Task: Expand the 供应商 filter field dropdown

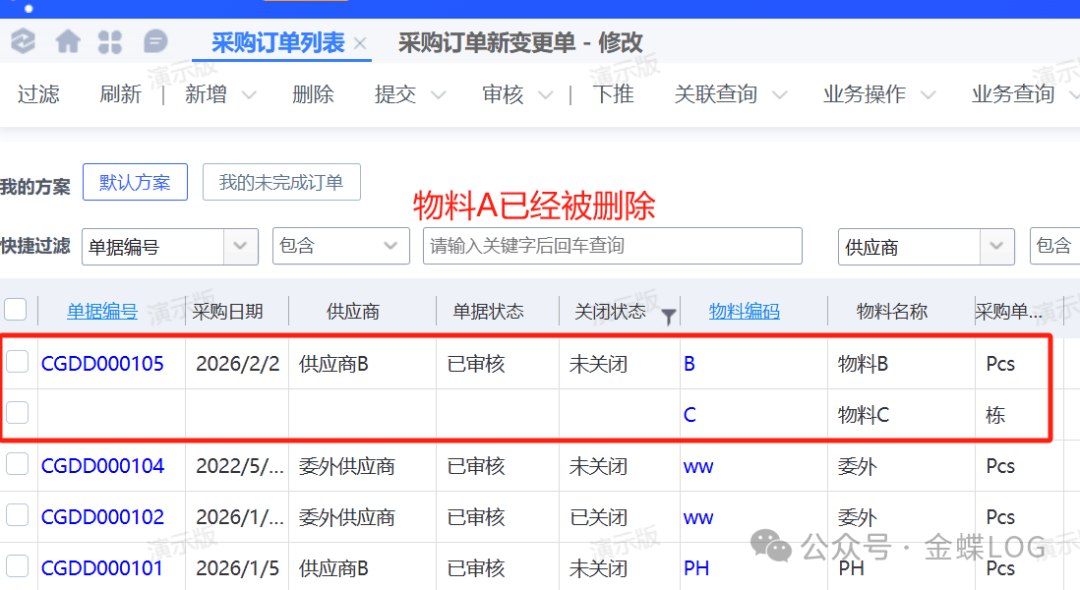Action: tap(996, 246)
